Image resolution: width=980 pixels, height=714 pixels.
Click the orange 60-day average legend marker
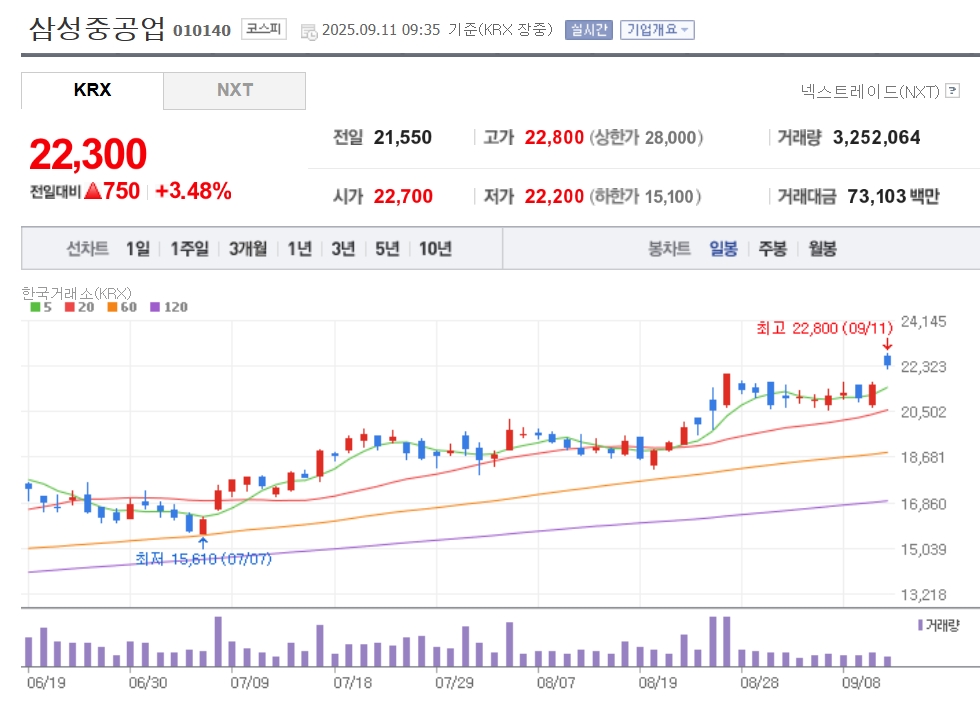(112, 307)
